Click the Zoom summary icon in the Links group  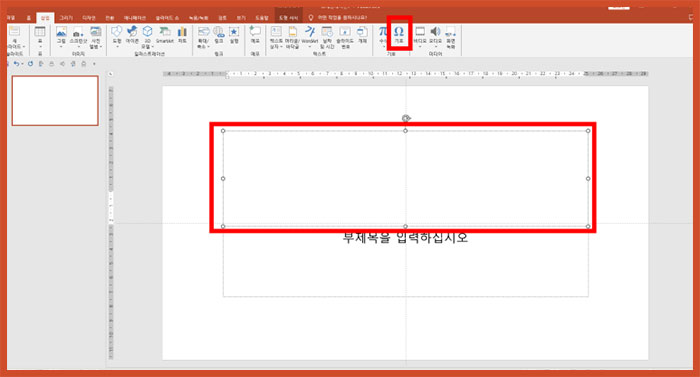204,31
